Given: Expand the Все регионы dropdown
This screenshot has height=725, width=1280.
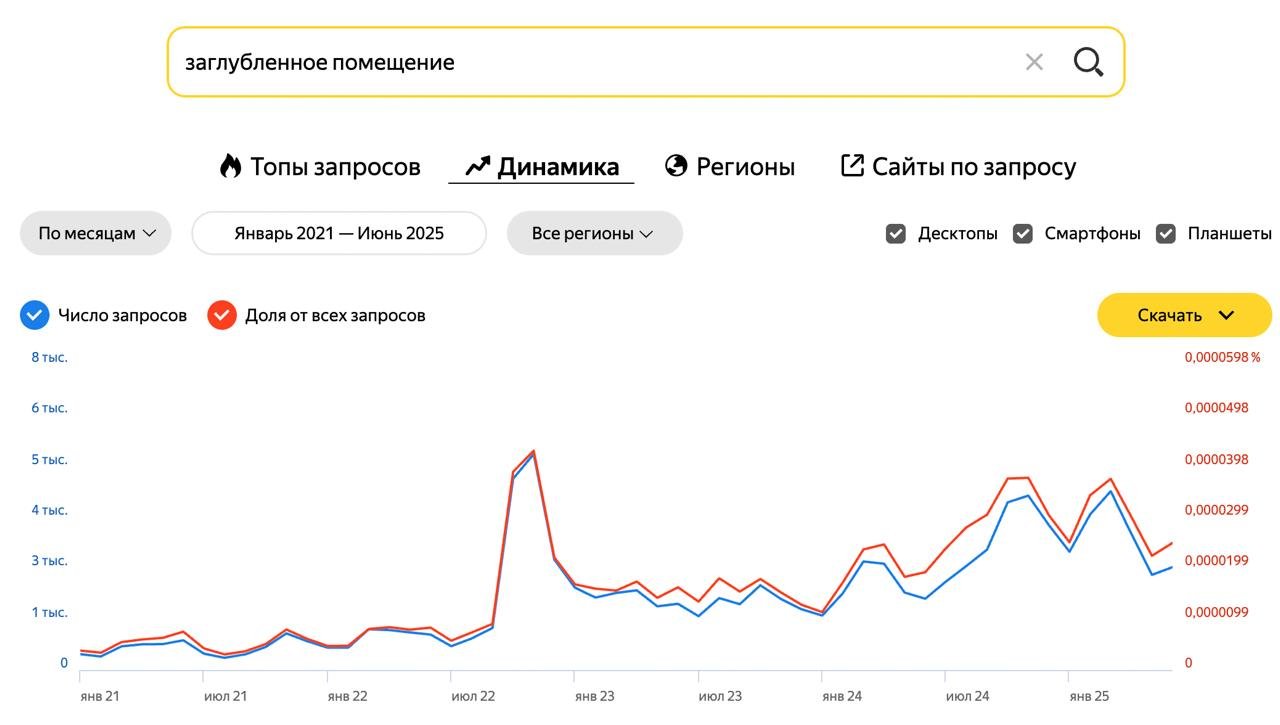Looking at the screenshot, I should coord(594,234).
